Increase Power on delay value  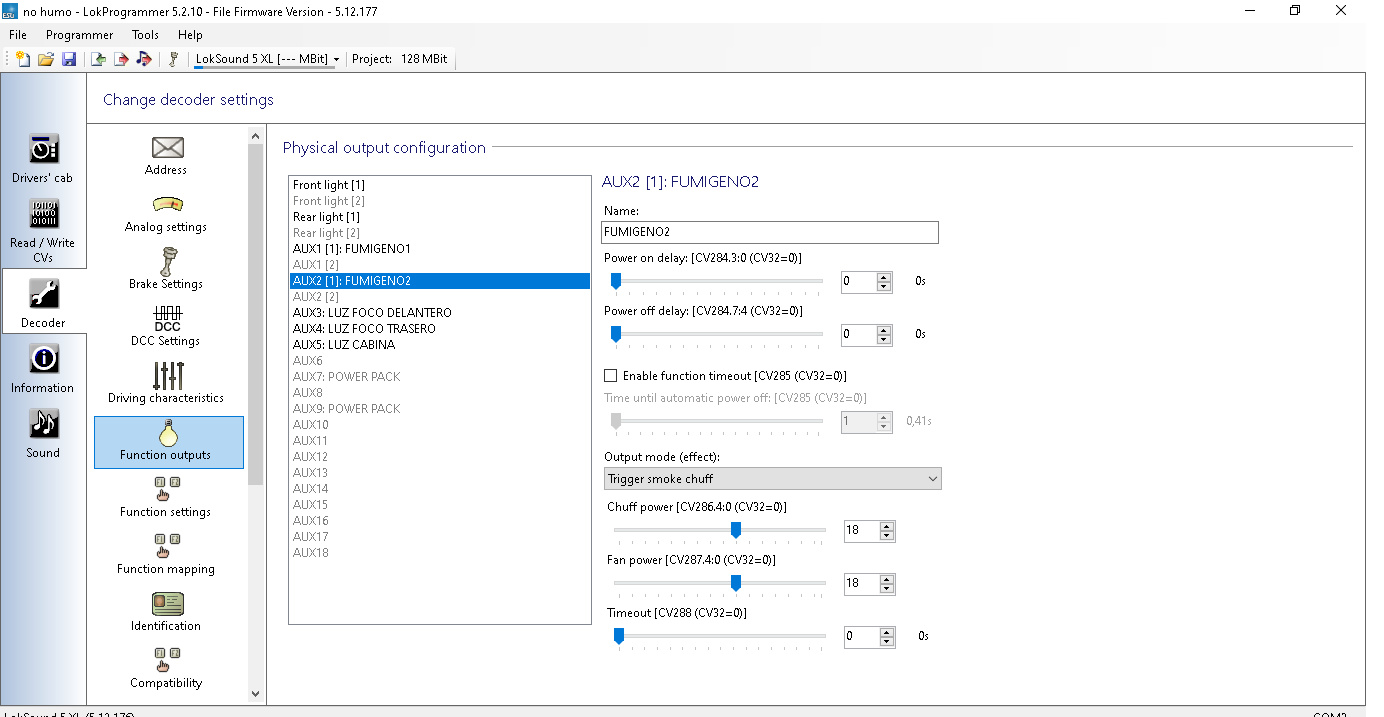(x=884, y=277)
